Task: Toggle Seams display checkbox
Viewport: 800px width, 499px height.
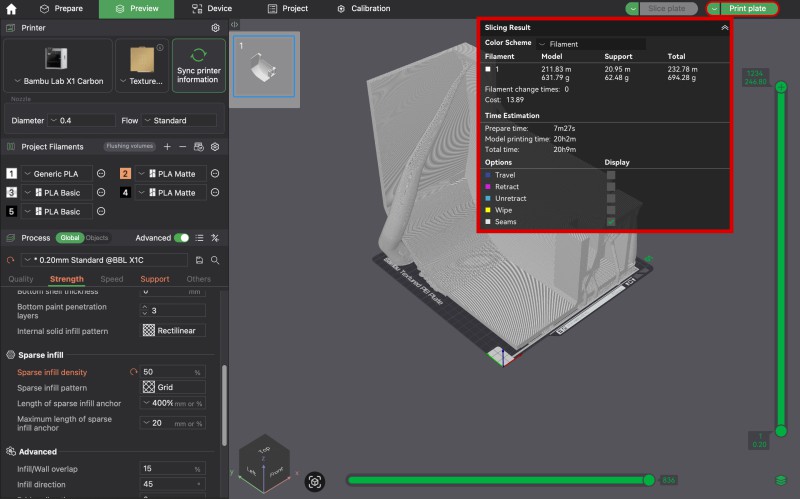Action: 611,222
